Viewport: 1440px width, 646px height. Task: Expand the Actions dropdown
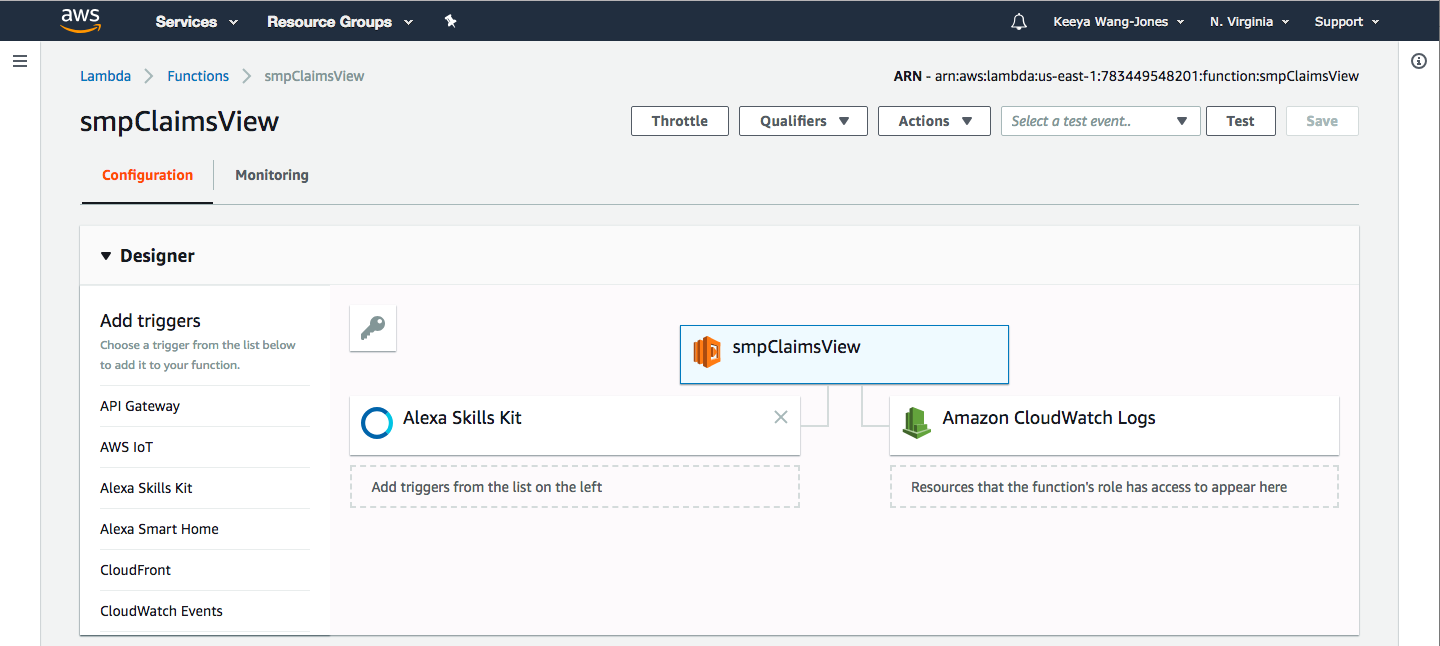933,121
